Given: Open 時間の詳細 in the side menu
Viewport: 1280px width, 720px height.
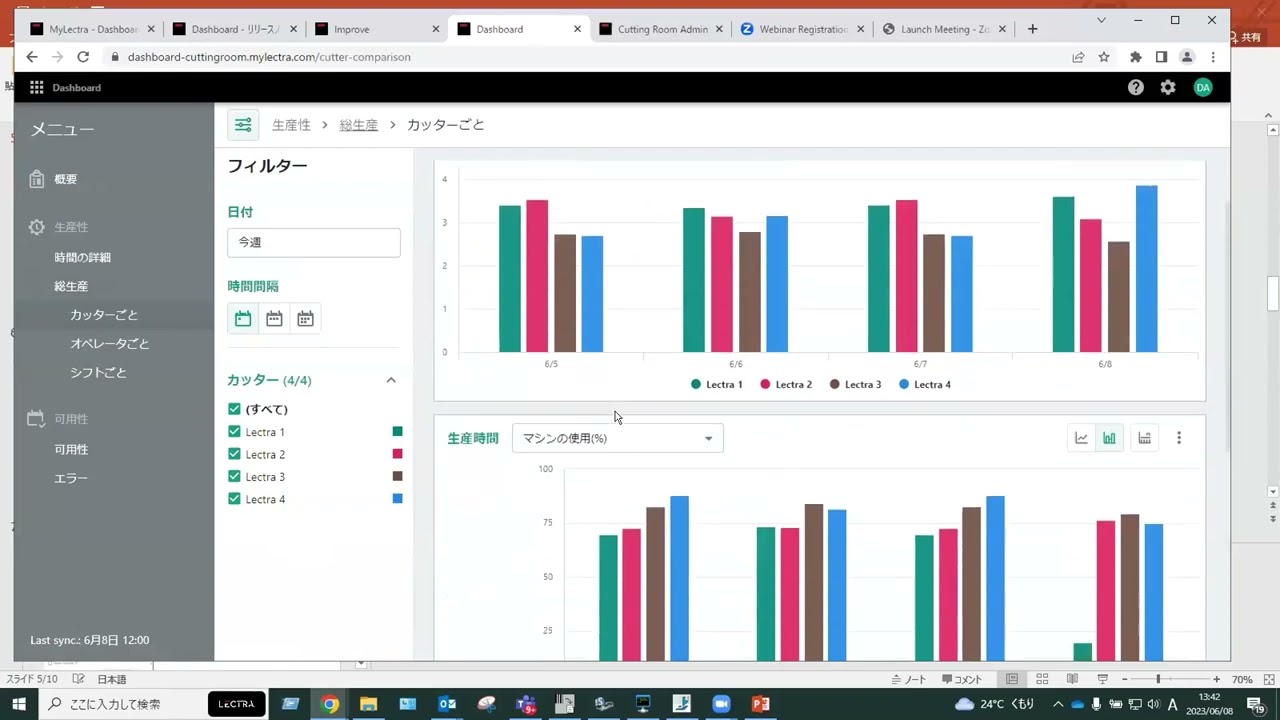Looking at the screenshot, I should point(82,258).
